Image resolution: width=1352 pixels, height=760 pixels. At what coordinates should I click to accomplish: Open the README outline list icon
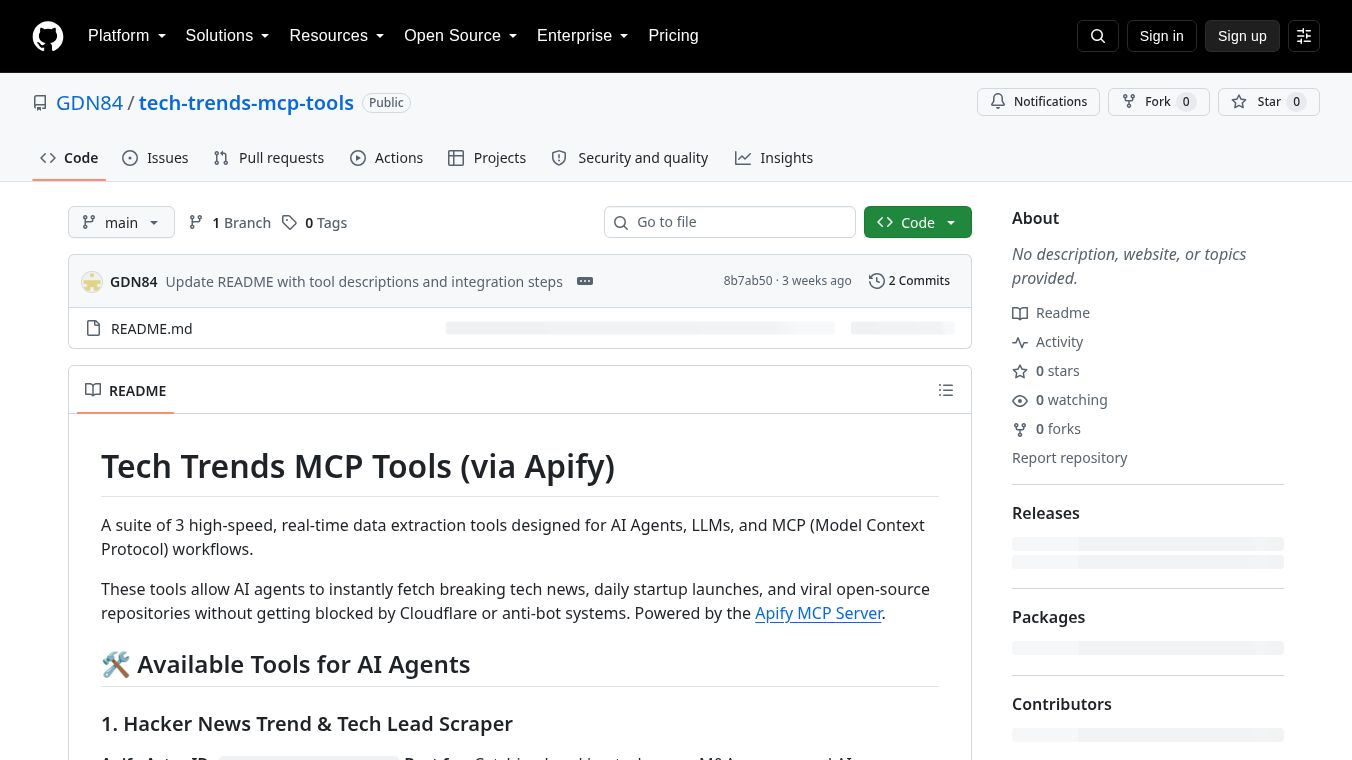coord(946,390)
